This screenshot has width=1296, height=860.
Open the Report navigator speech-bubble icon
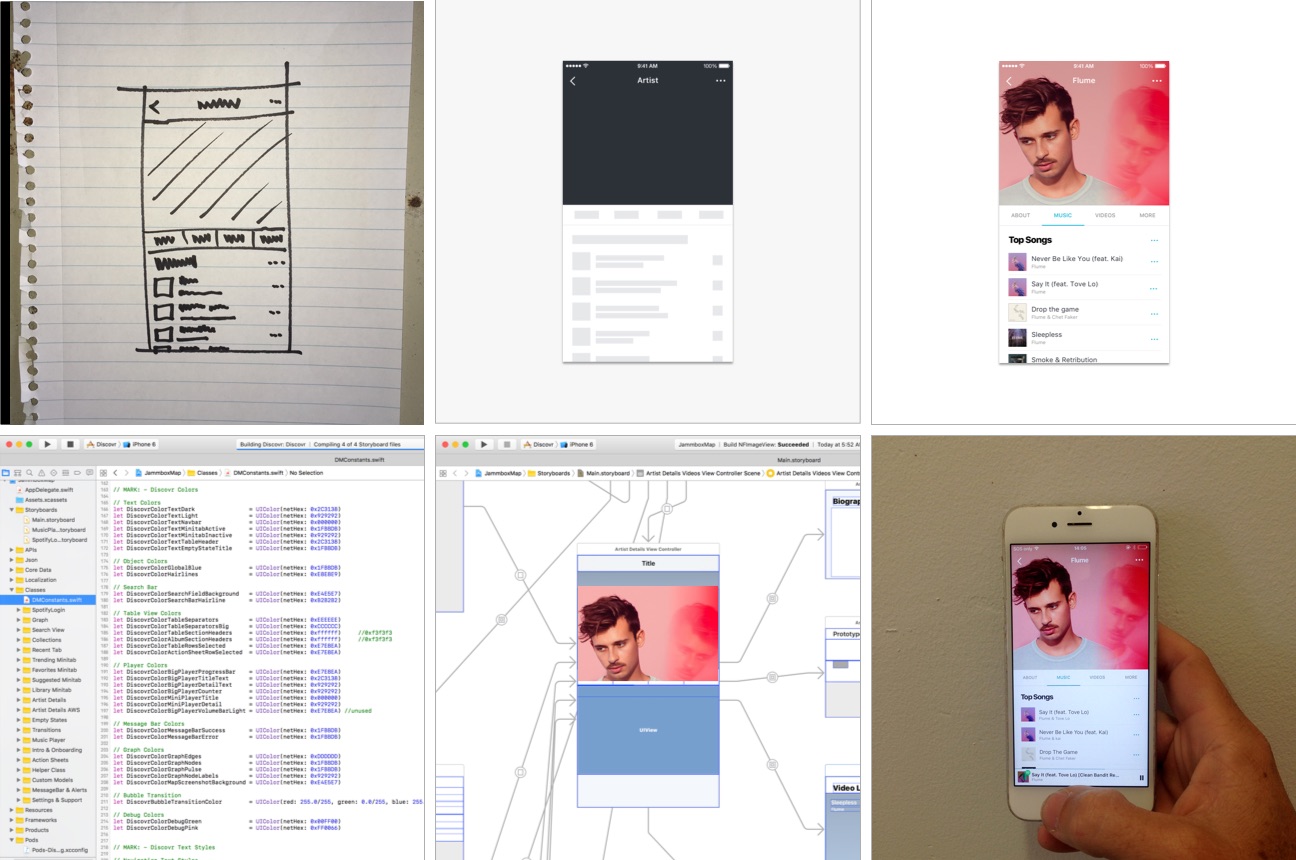[x=89, y=472]
